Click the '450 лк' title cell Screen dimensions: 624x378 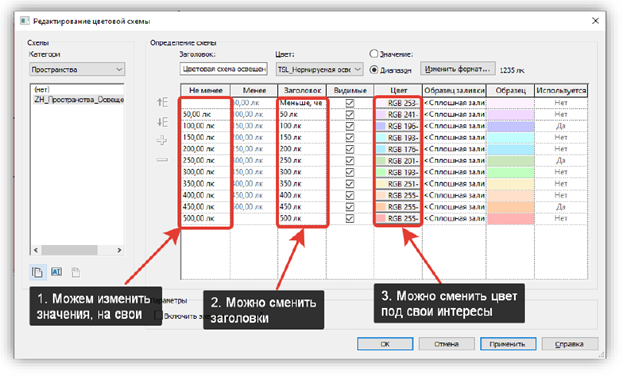[302, 207]
